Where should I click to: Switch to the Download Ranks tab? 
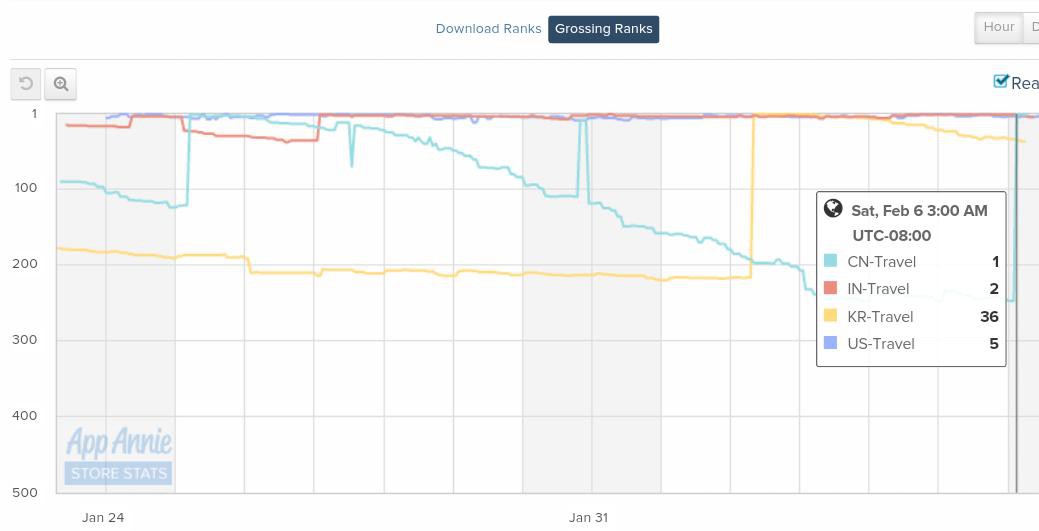click(x=488, y=29)
